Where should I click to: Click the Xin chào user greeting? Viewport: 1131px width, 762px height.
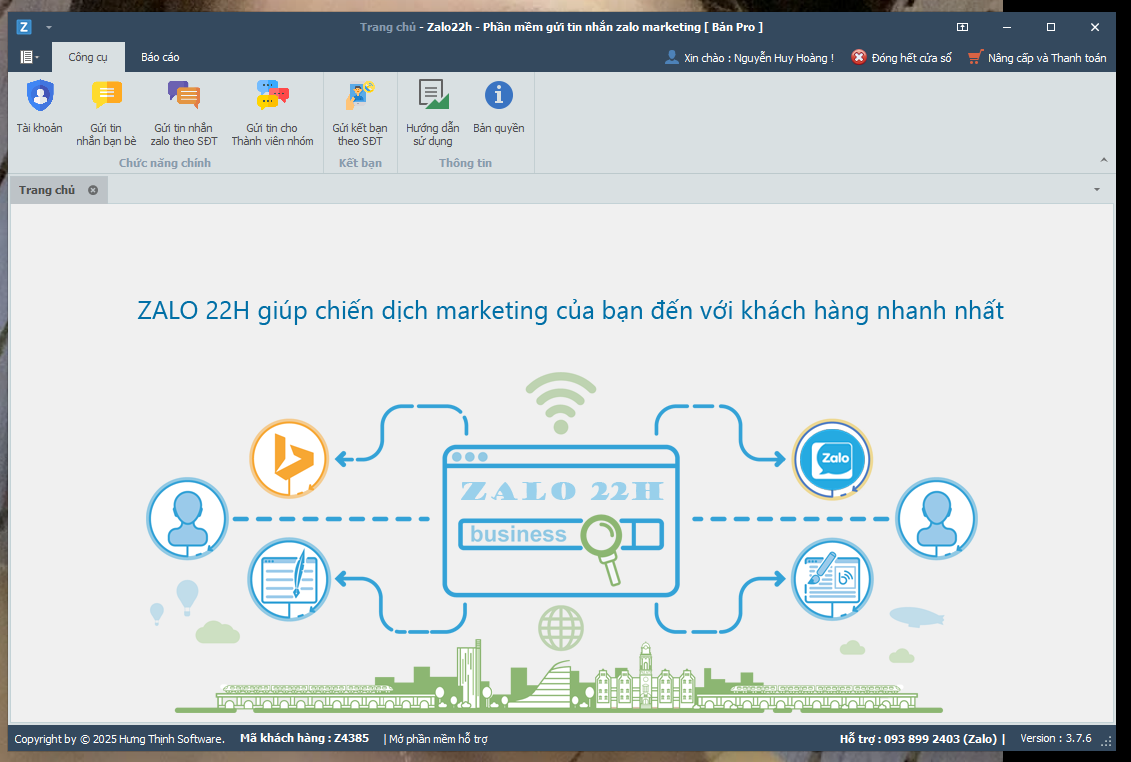point(749,58)
